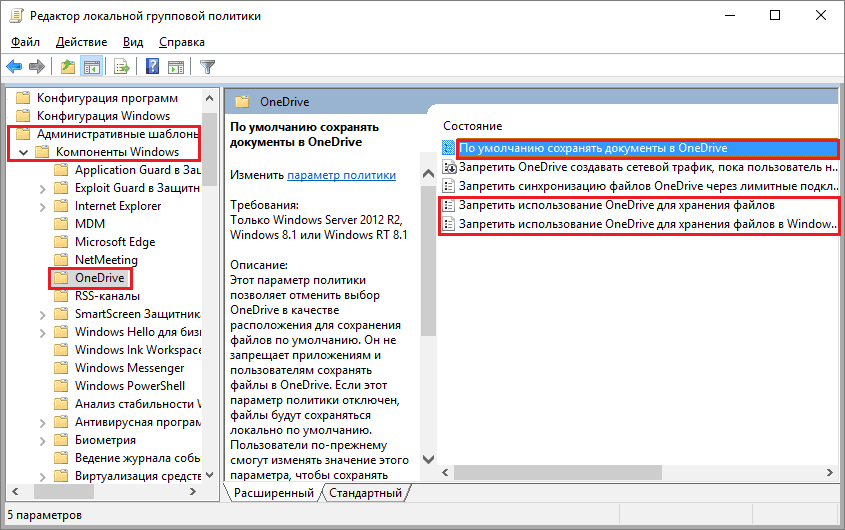Expand the Виртуализация средств node
Image resolution: width=845 pixels, height=530 pixels.
click(x=43, y=477)
